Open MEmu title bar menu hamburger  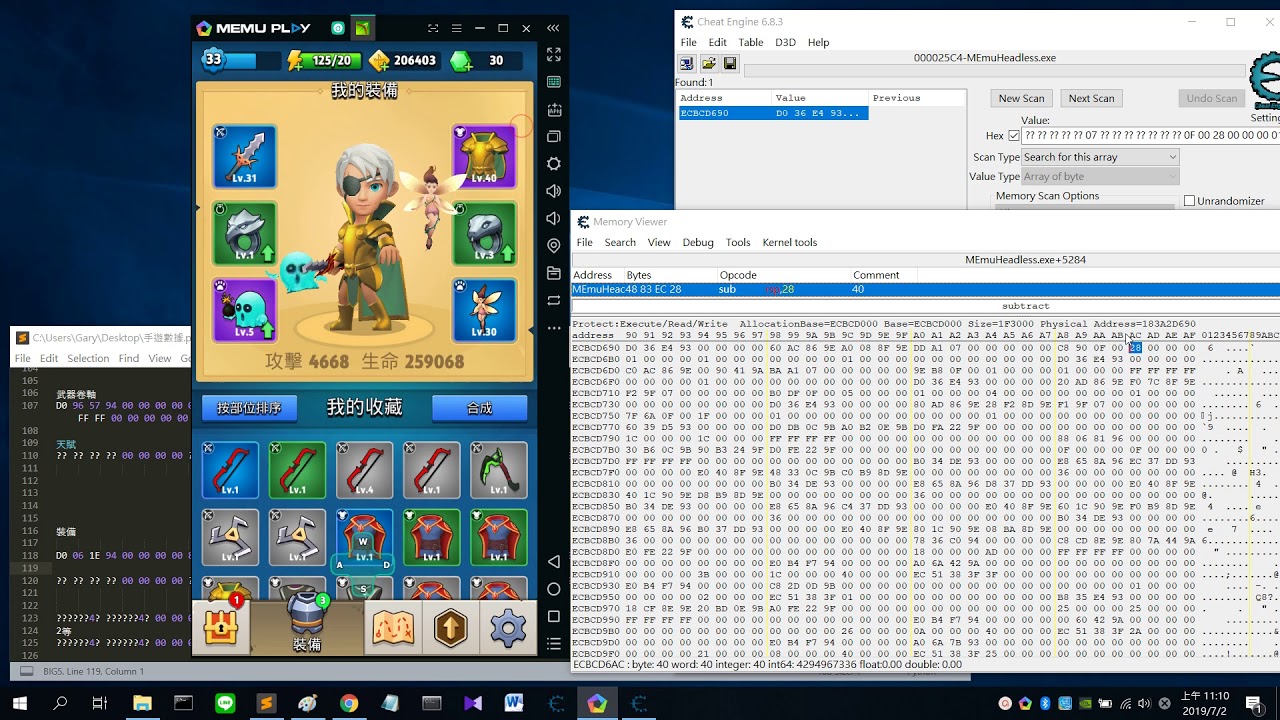(x=456, y=28)
